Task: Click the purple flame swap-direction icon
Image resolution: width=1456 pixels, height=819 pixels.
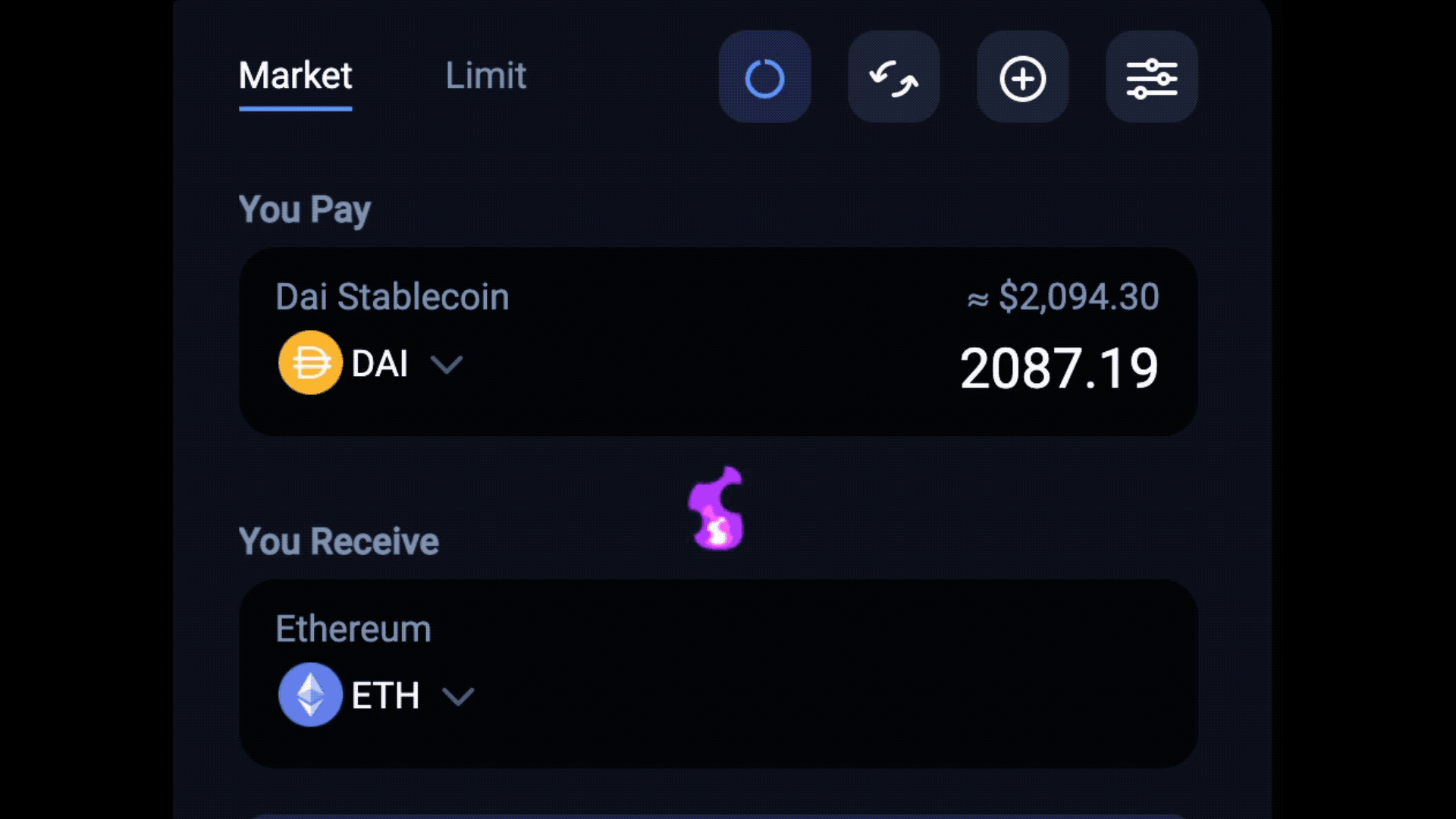Action: click(717, 508)
